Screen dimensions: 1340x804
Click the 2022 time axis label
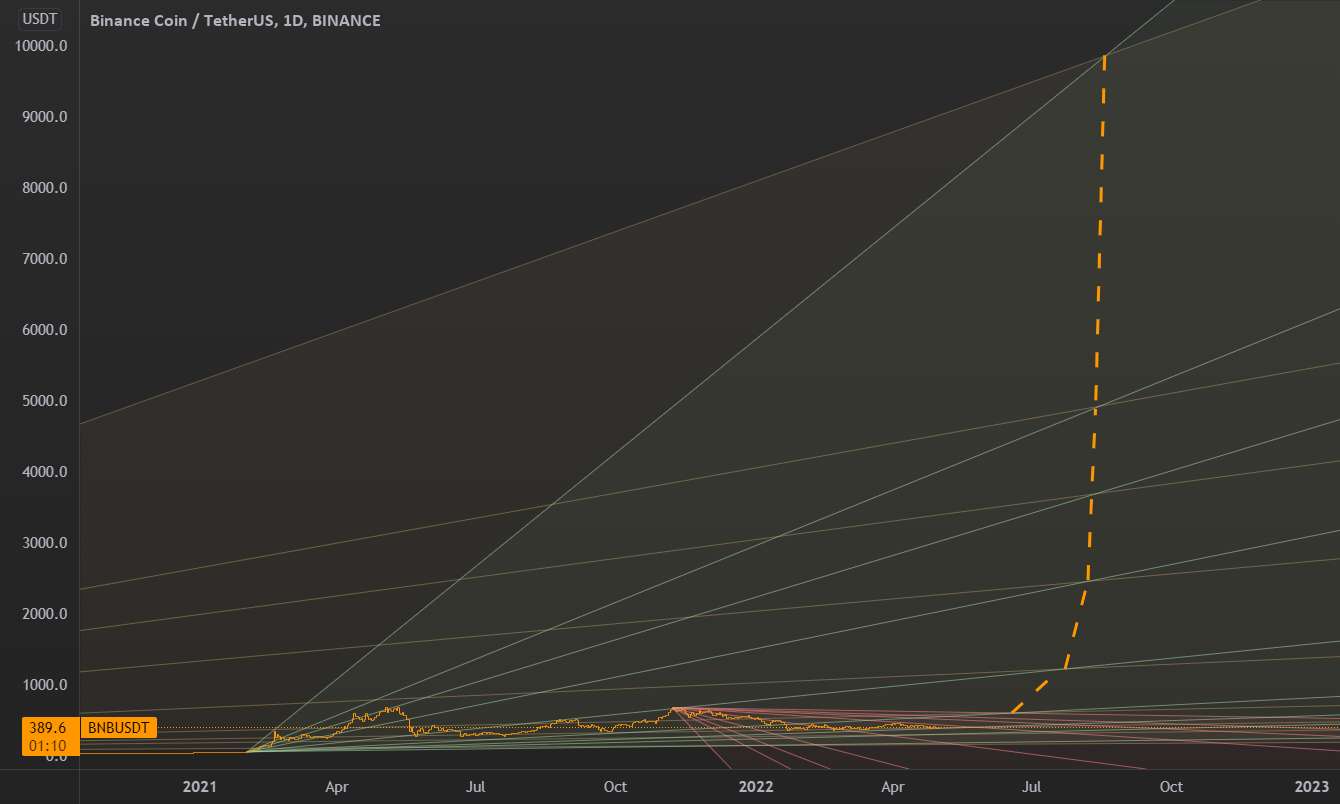pos(756,787)
